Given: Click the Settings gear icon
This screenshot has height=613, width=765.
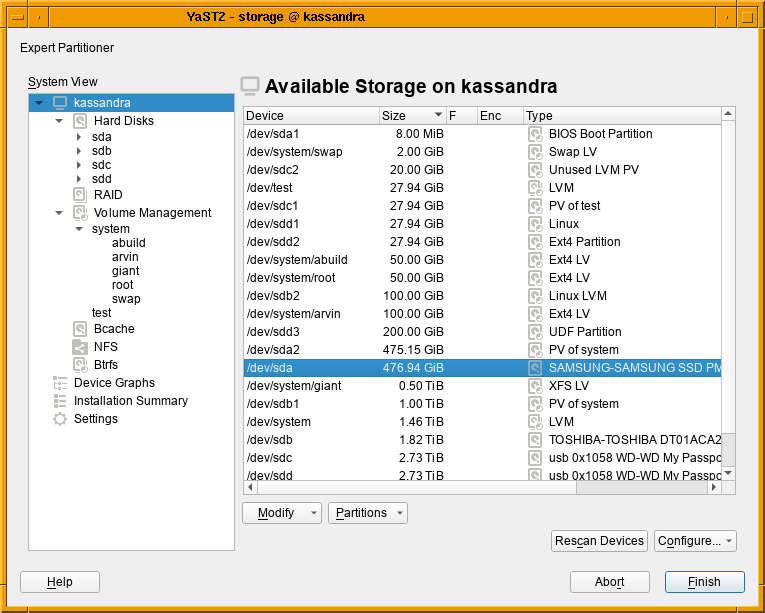Looking at the screenshot, I should [x=60, y=419].
